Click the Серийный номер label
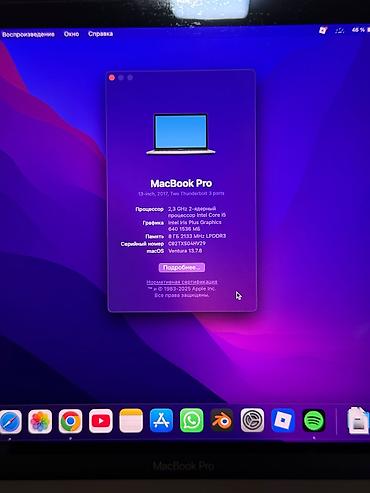 coord(142,244)
